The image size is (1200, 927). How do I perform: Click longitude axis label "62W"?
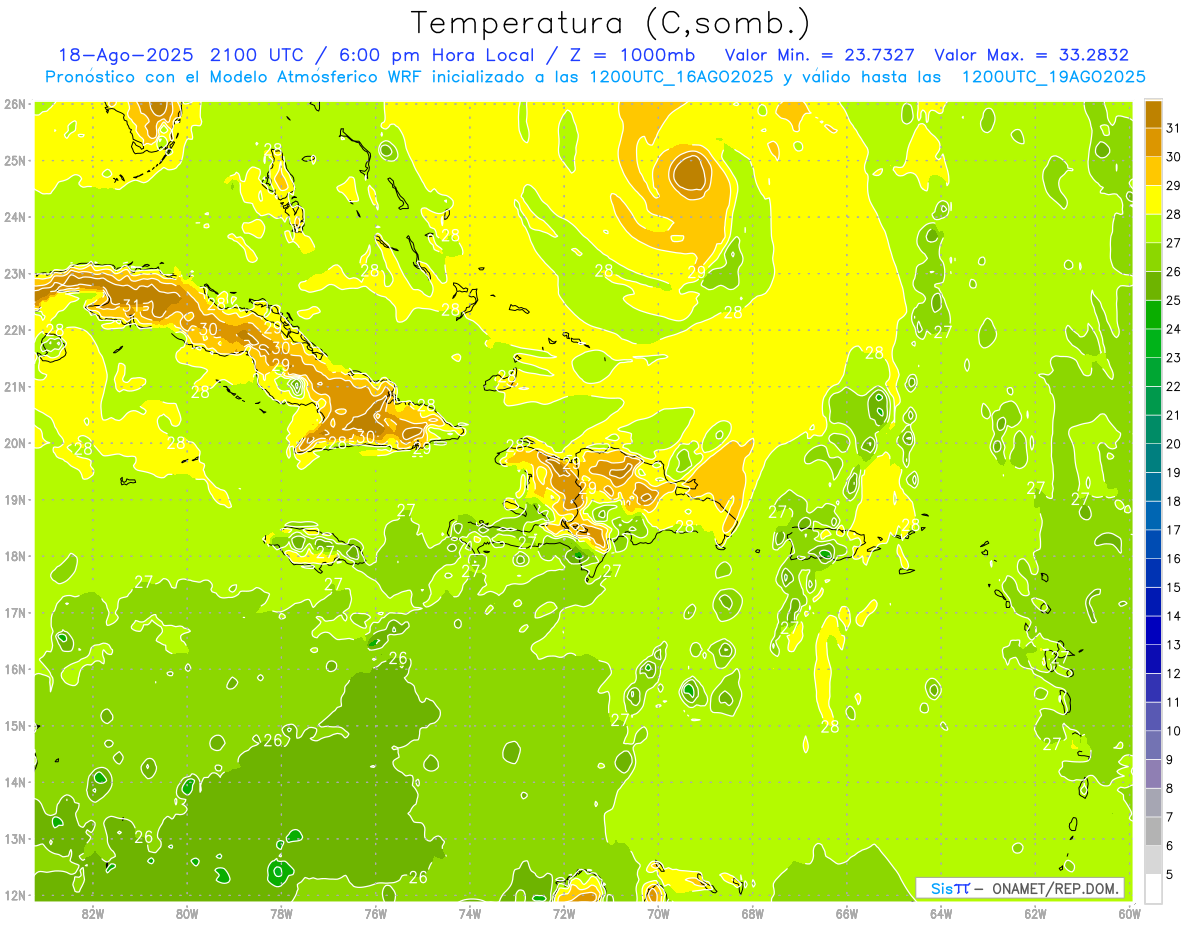[1035, 912]
